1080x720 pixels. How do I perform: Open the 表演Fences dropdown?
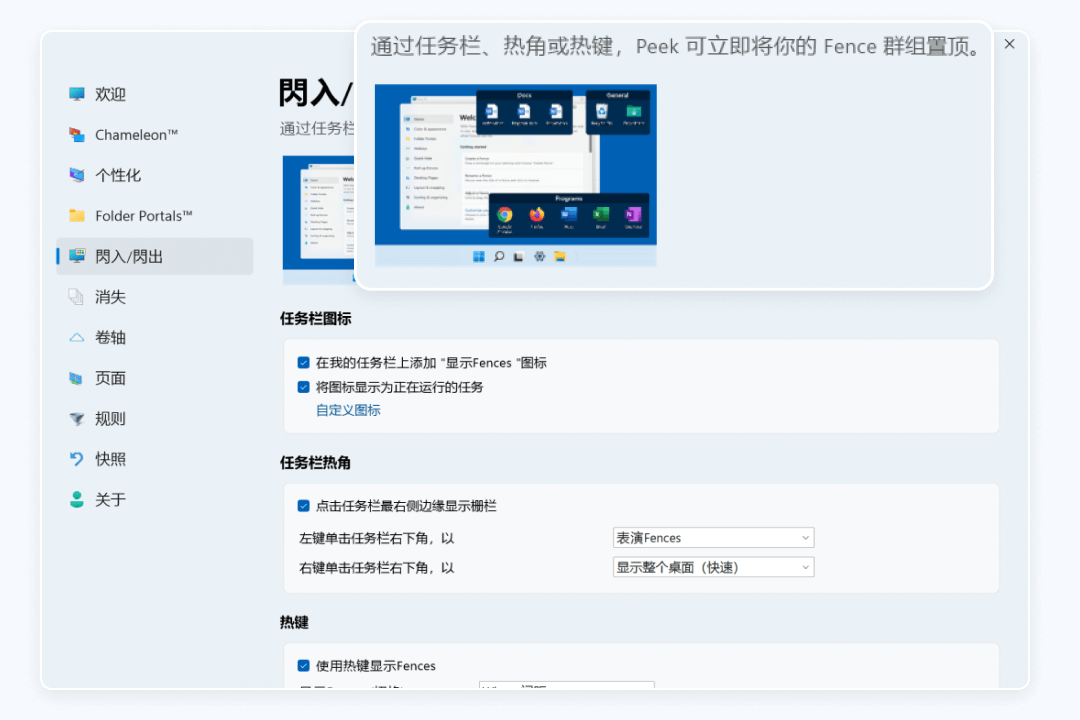click(x=713, y=538)
